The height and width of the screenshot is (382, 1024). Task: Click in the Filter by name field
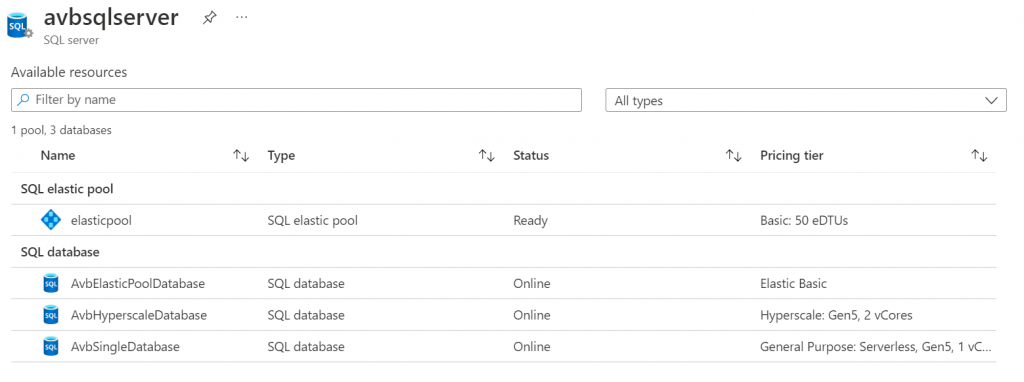[296, 100]
